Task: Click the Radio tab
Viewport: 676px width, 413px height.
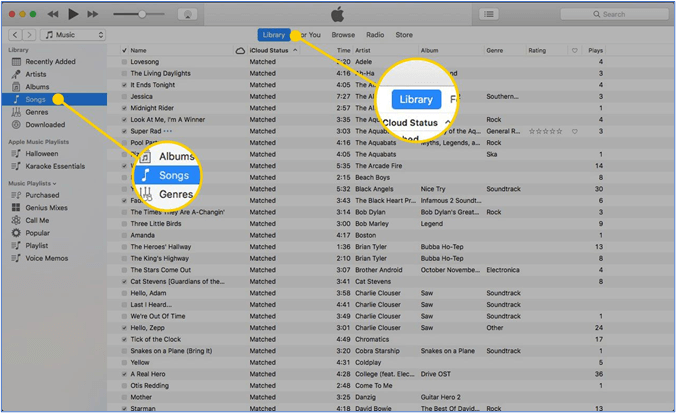Action: pos(374,35)
